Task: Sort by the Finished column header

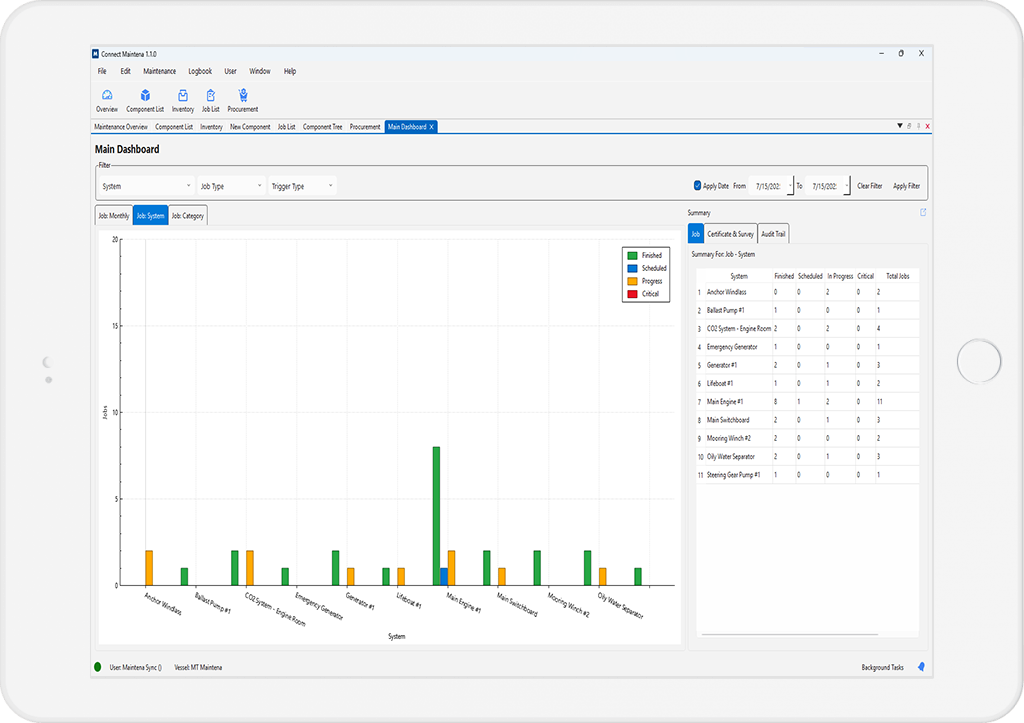Action: pyautogui.click(x=784, y=276)
